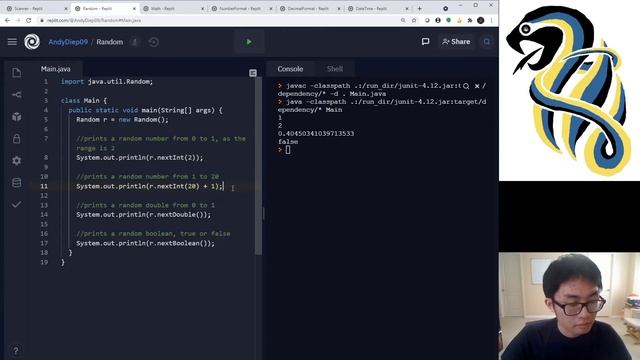
Task: Go forward in browser
Action: tap(18, 20)
